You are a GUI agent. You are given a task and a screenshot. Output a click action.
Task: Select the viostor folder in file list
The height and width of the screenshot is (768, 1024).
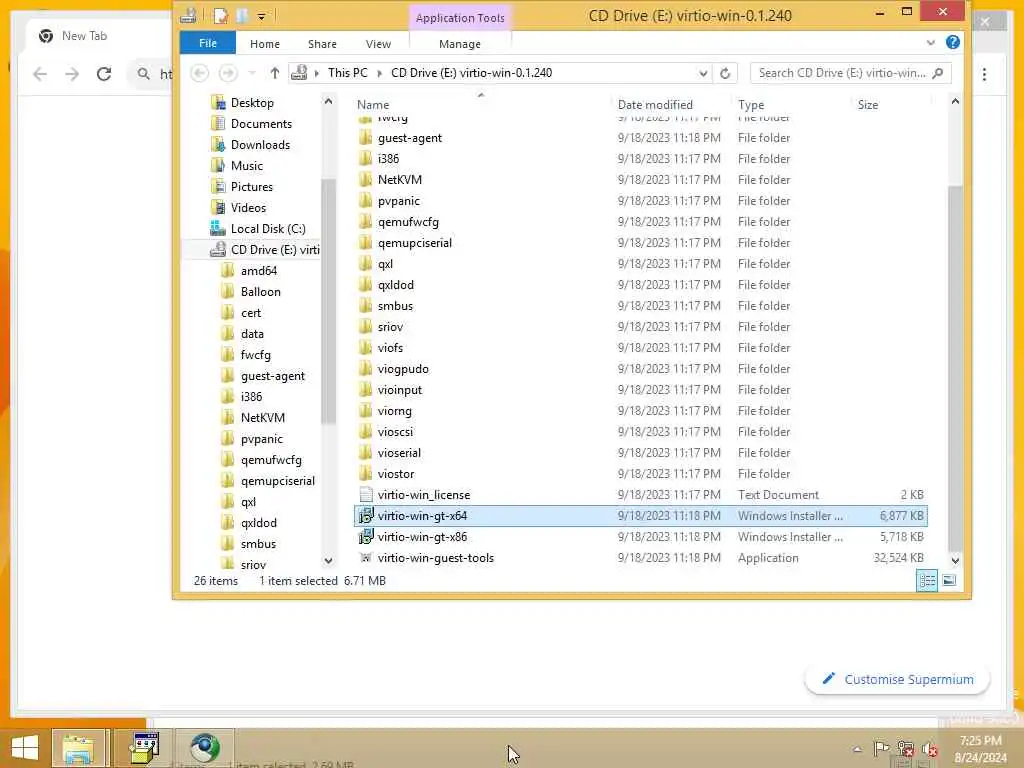pyautogui.click(x=396, y=473)
